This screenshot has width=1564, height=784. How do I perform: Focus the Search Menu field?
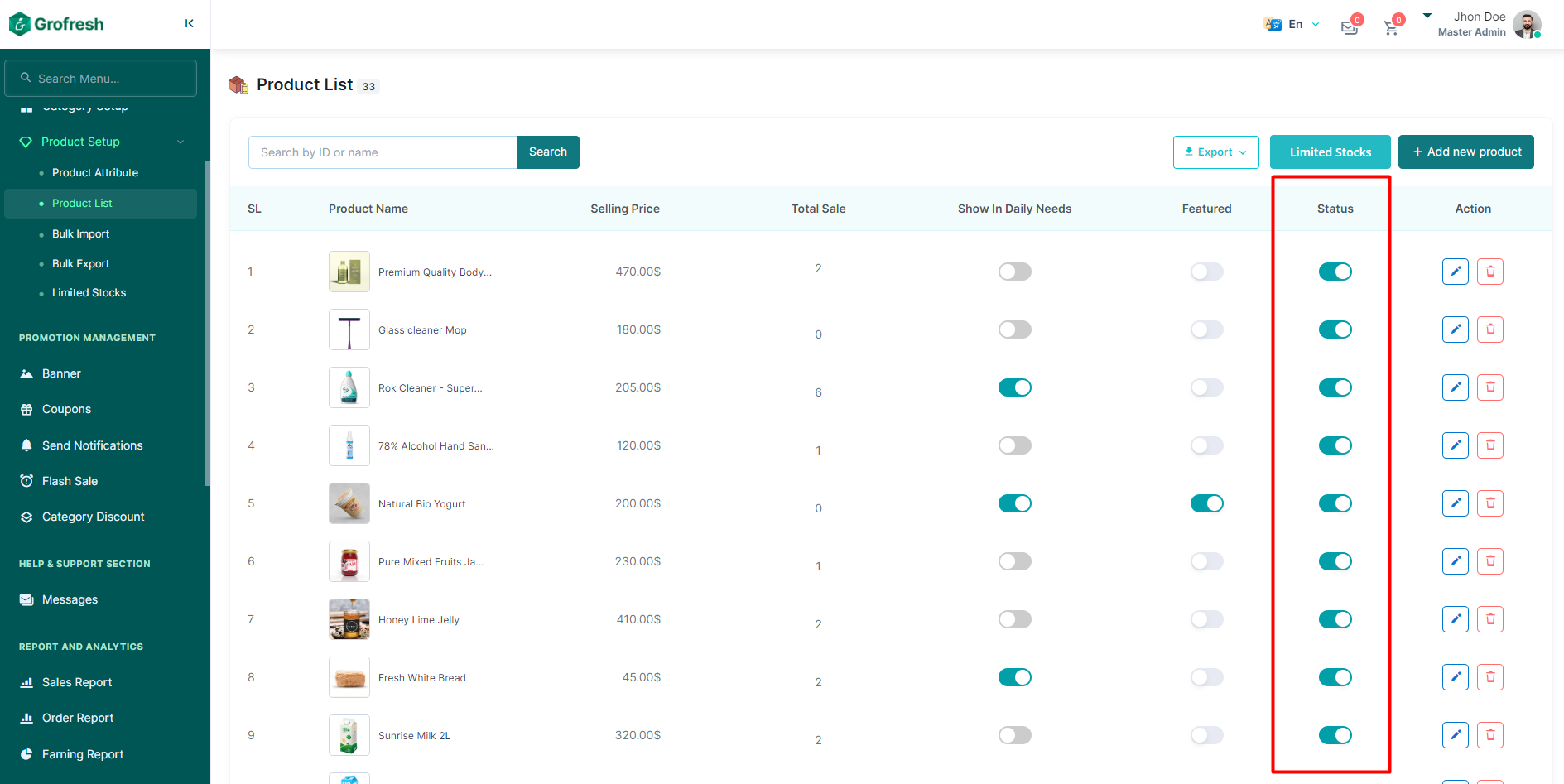coord(101,79)
